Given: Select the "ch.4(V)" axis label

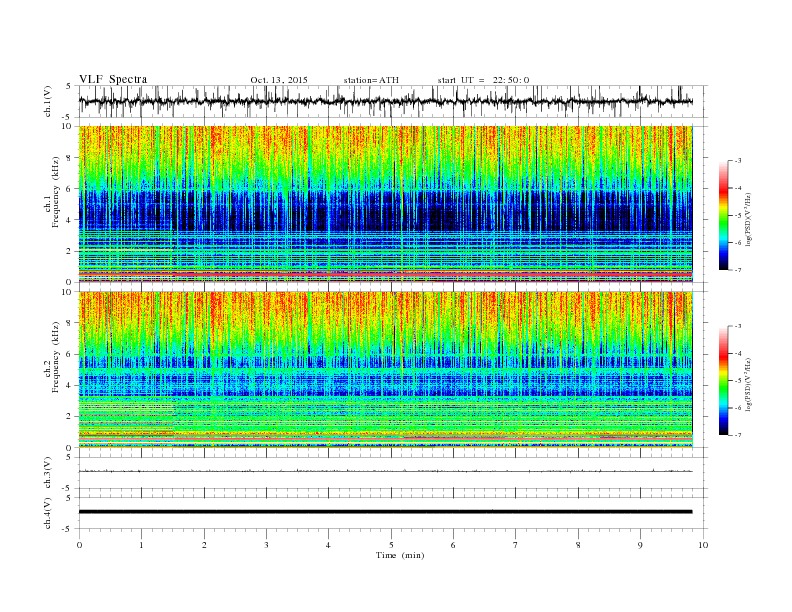Looking at the screenshot, I should 48,513.
